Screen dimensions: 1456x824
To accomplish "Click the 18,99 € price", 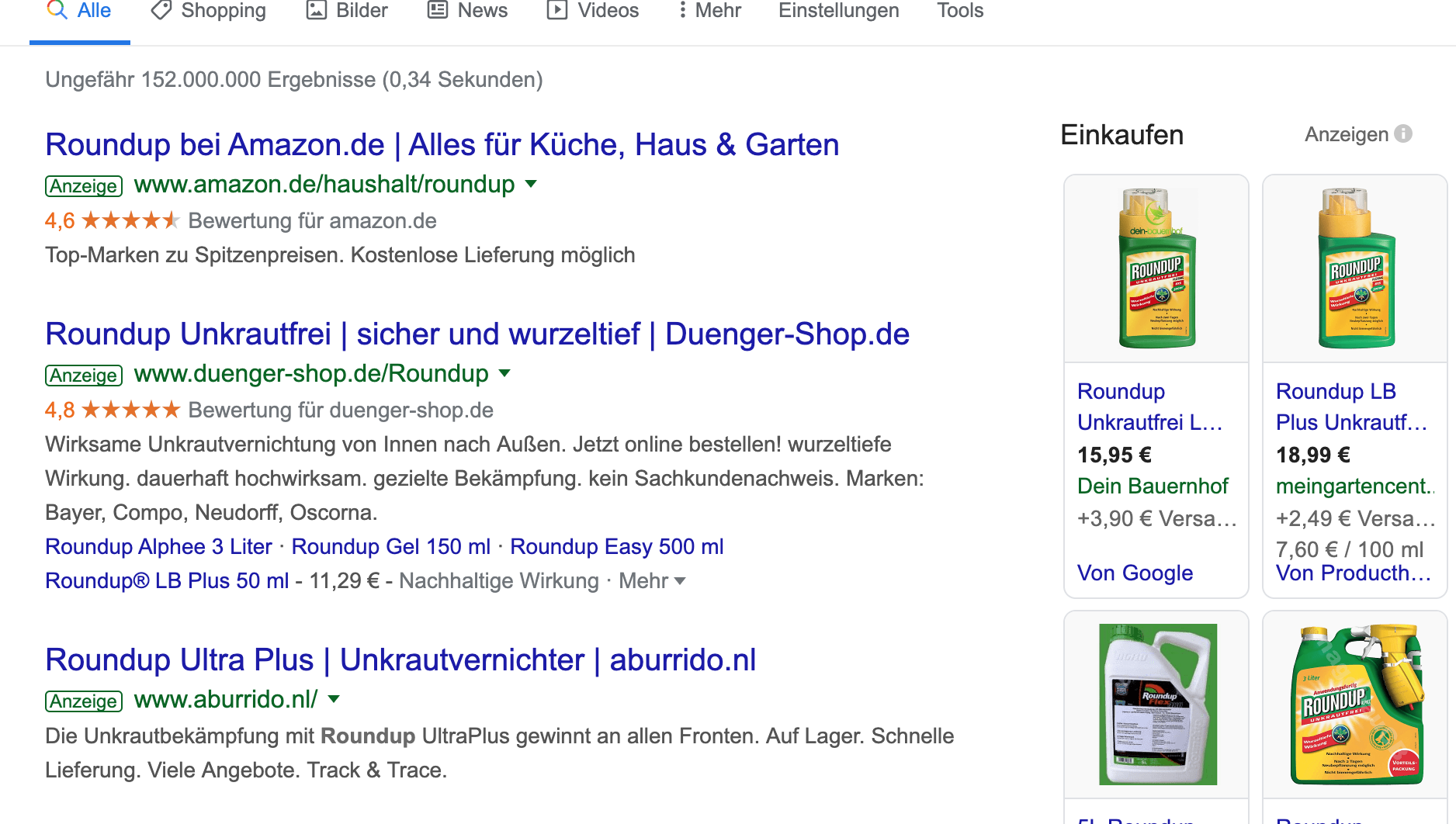I will coord(1313,455).
